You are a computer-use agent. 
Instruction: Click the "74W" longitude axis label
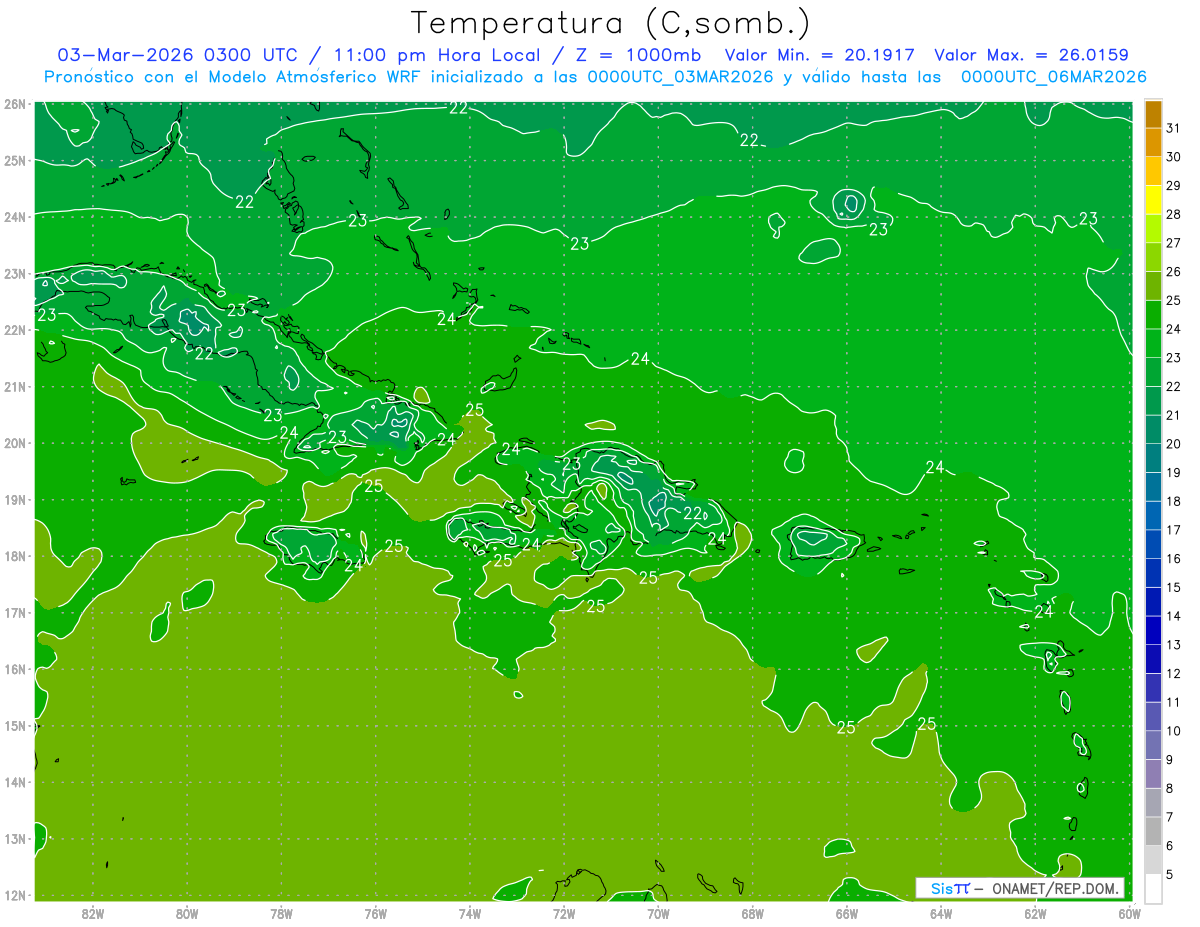[470, 913]
